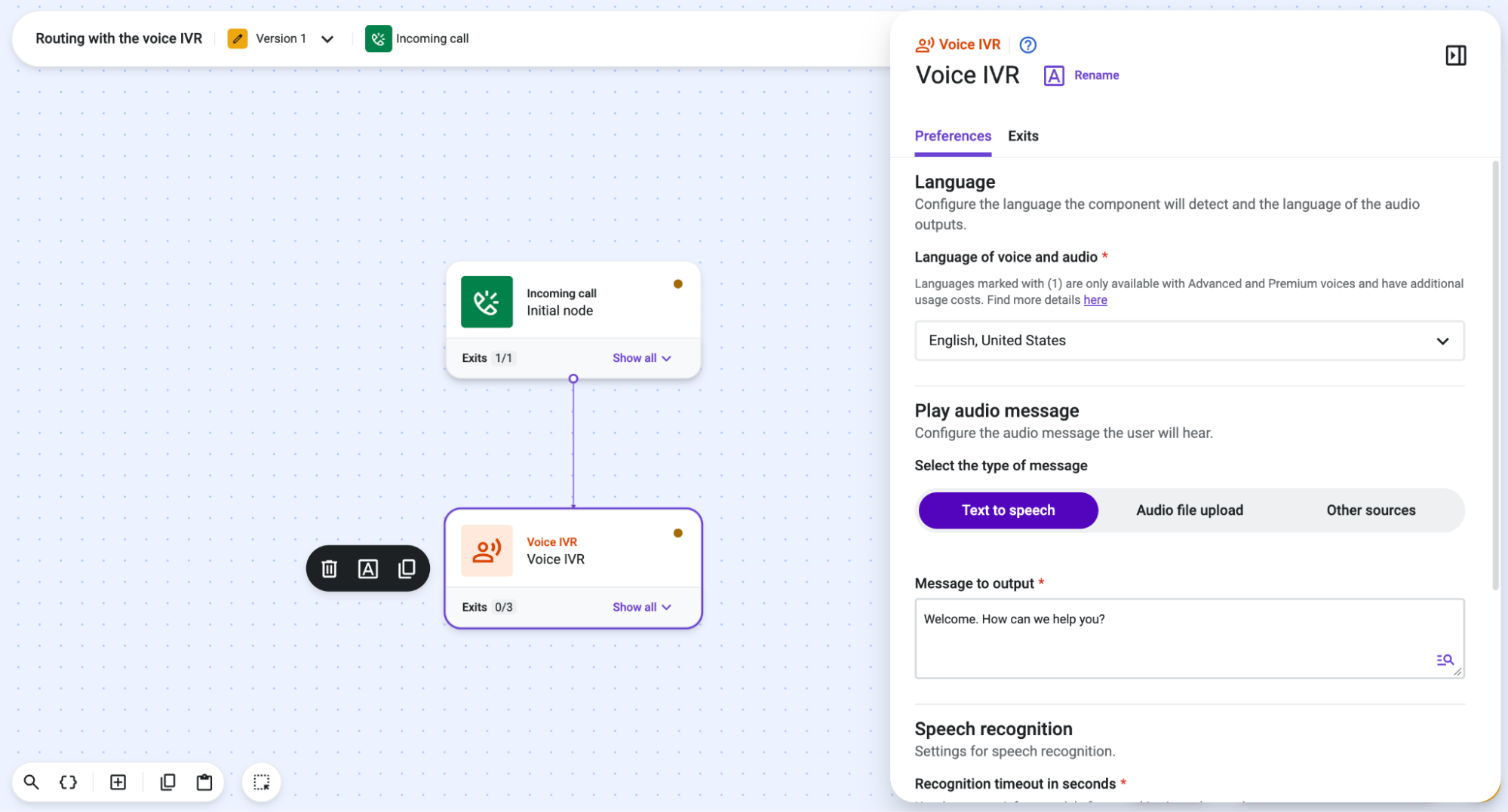Expand Show all on Incoming call node
This screenshot has width=1508, height=812.
(641, 358)
